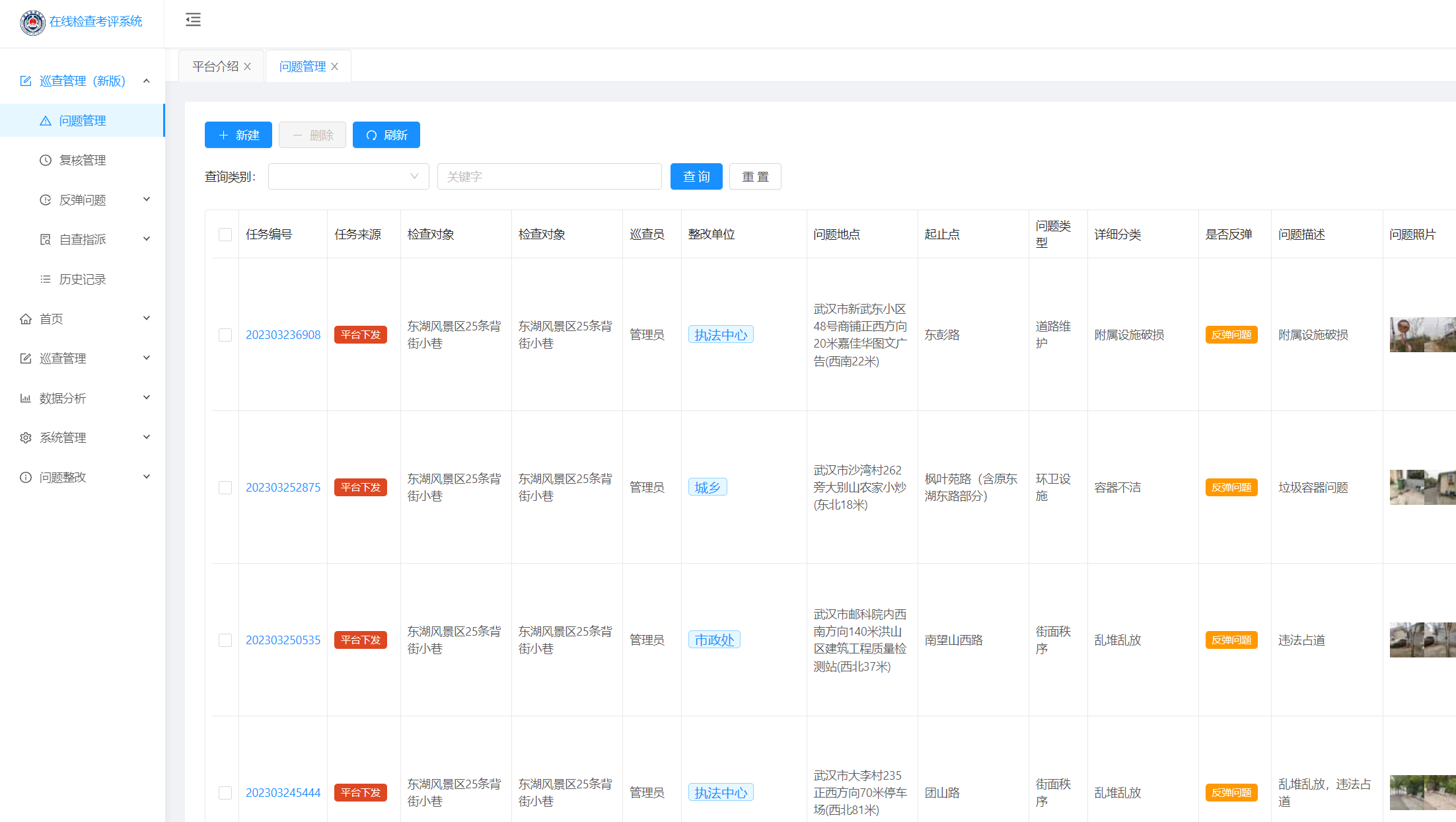Click 反弹问题 tag in row 202303250535
This screenshot has width=1456, height=822.
1231,640
